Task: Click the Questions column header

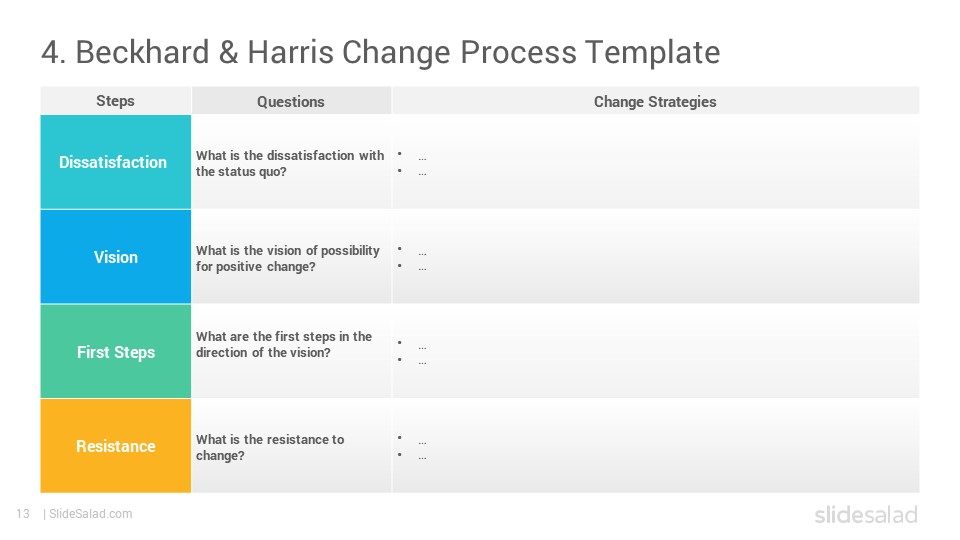Action: tap(291, 102)
